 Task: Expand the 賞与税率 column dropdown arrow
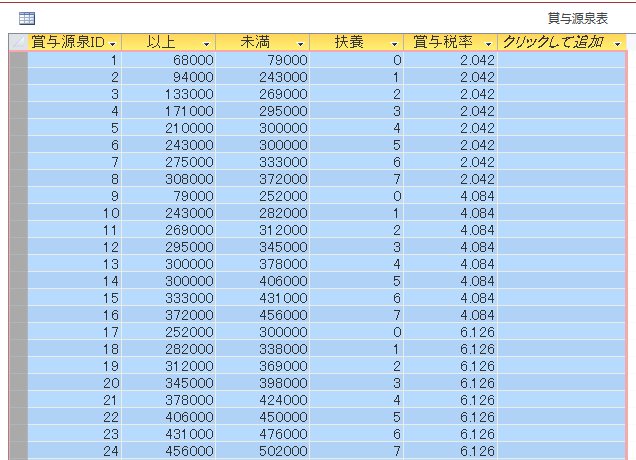coord(489,44)
